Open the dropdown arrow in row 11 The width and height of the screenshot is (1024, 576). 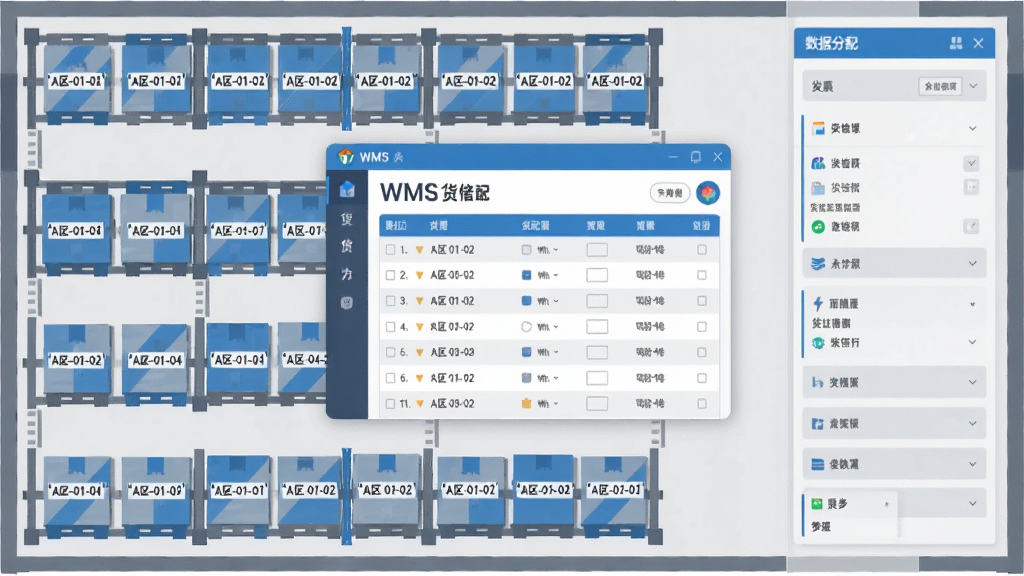tap(556, 404)
